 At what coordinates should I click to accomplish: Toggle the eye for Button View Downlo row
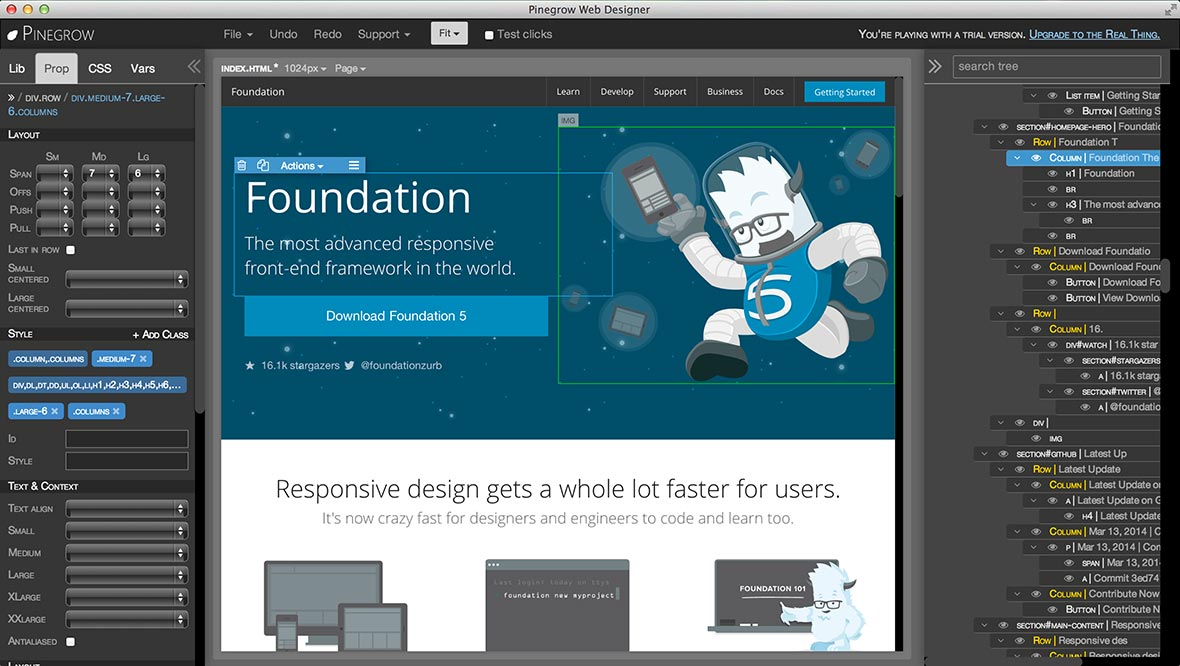pos(1052,298)
